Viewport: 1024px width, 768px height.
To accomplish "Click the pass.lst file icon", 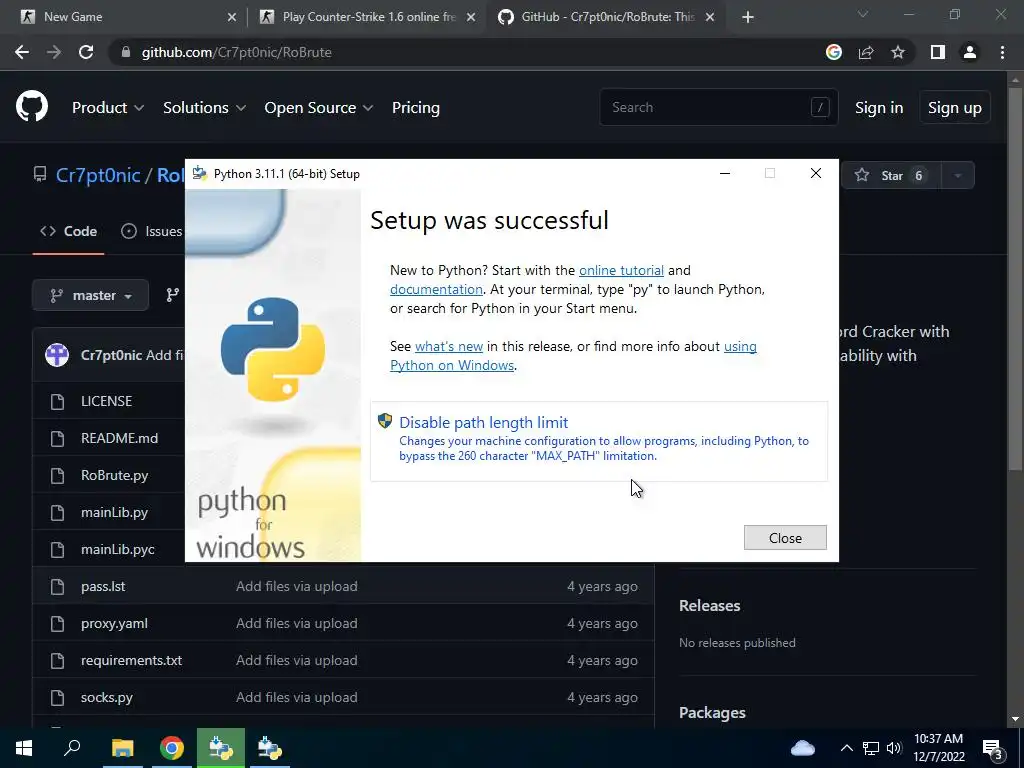I will click(x=57, y=586).
